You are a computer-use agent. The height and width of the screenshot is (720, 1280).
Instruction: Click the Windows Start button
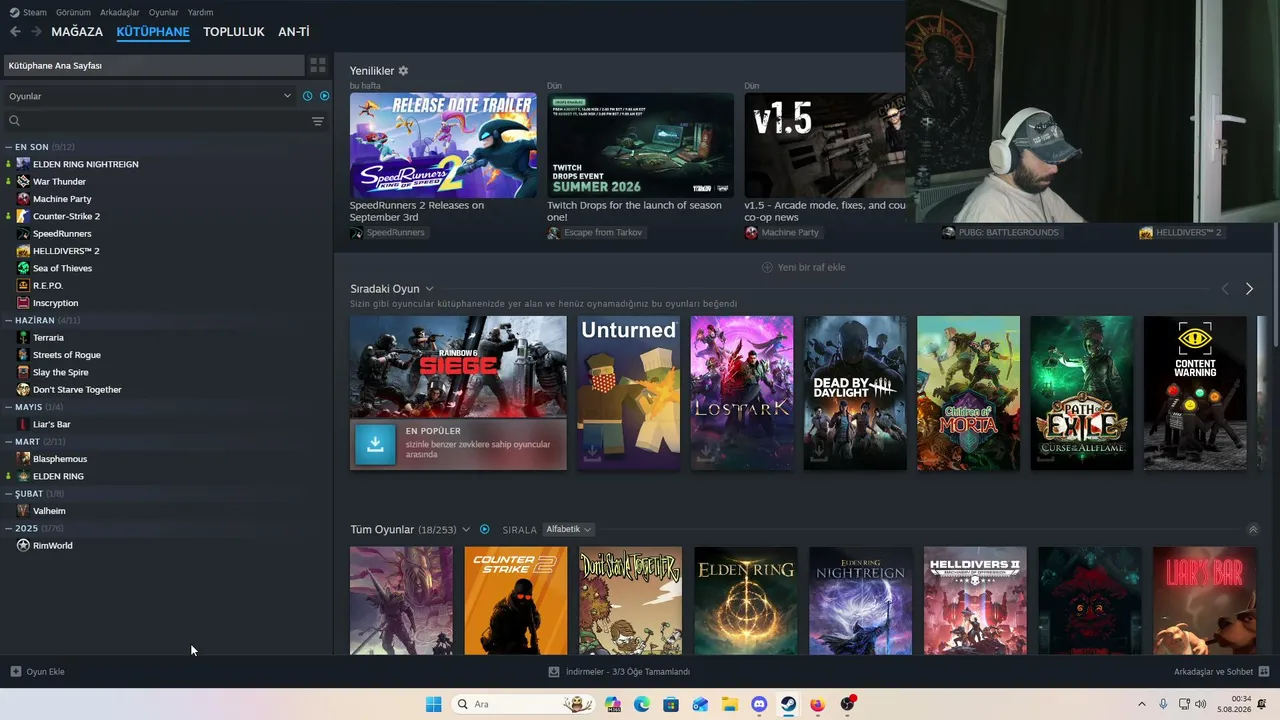click(433, 704)
